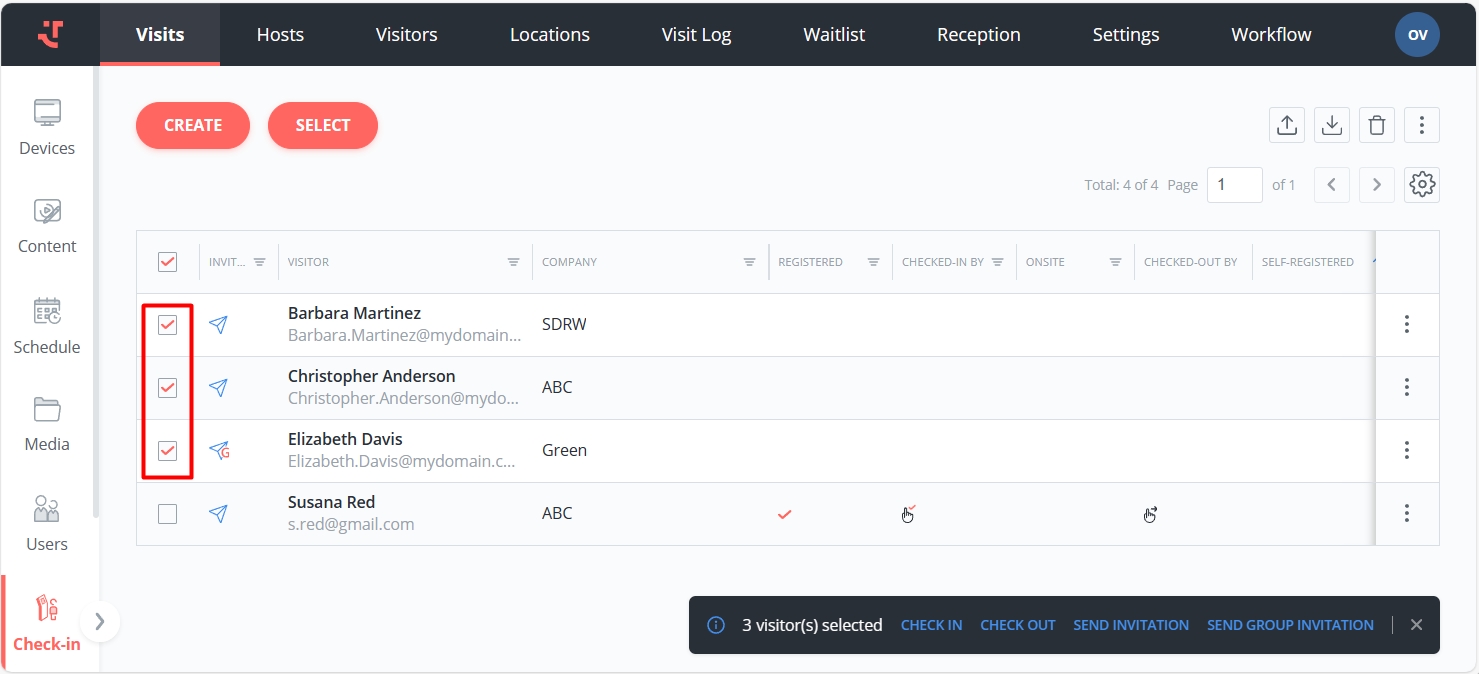
Task: Click the trash delete icon
Action: point(1377,125)
